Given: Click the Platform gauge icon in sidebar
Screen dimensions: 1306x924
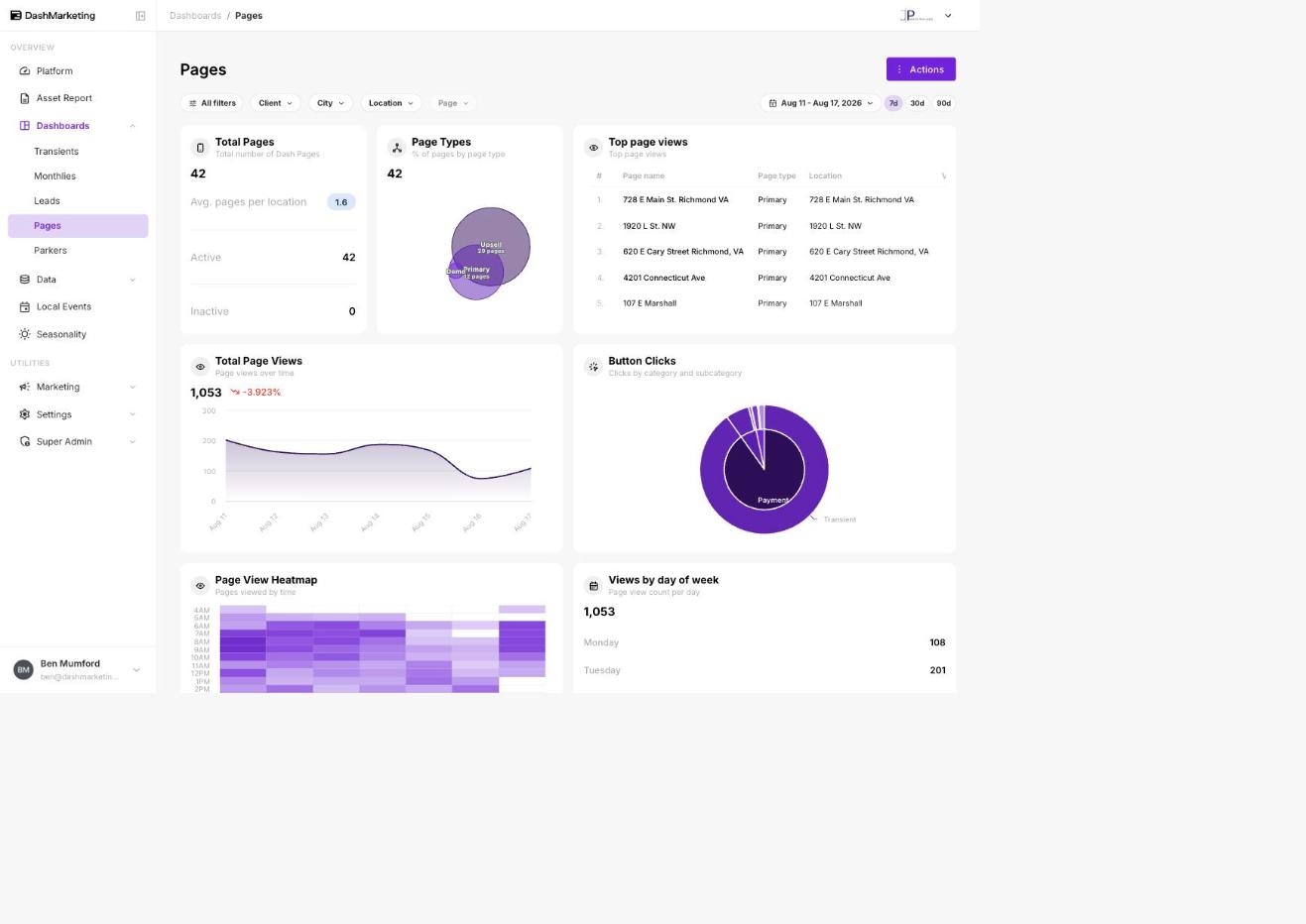Looking at the screenshot, I should tap(25, 71).
